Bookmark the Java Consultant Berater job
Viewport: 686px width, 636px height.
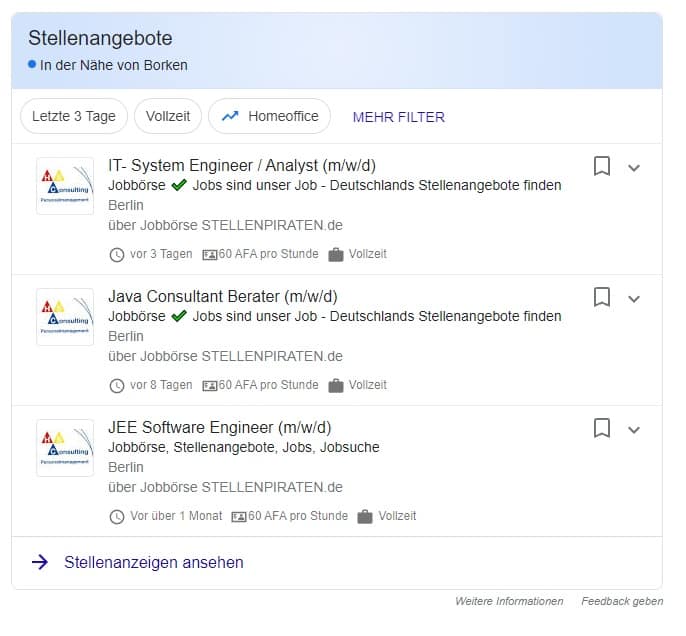click(x=602, y=297)
